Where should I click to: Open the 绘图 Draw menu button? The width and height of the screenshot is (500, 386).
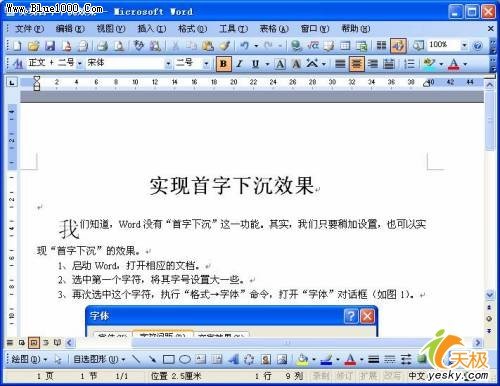[x=29, y=359]
